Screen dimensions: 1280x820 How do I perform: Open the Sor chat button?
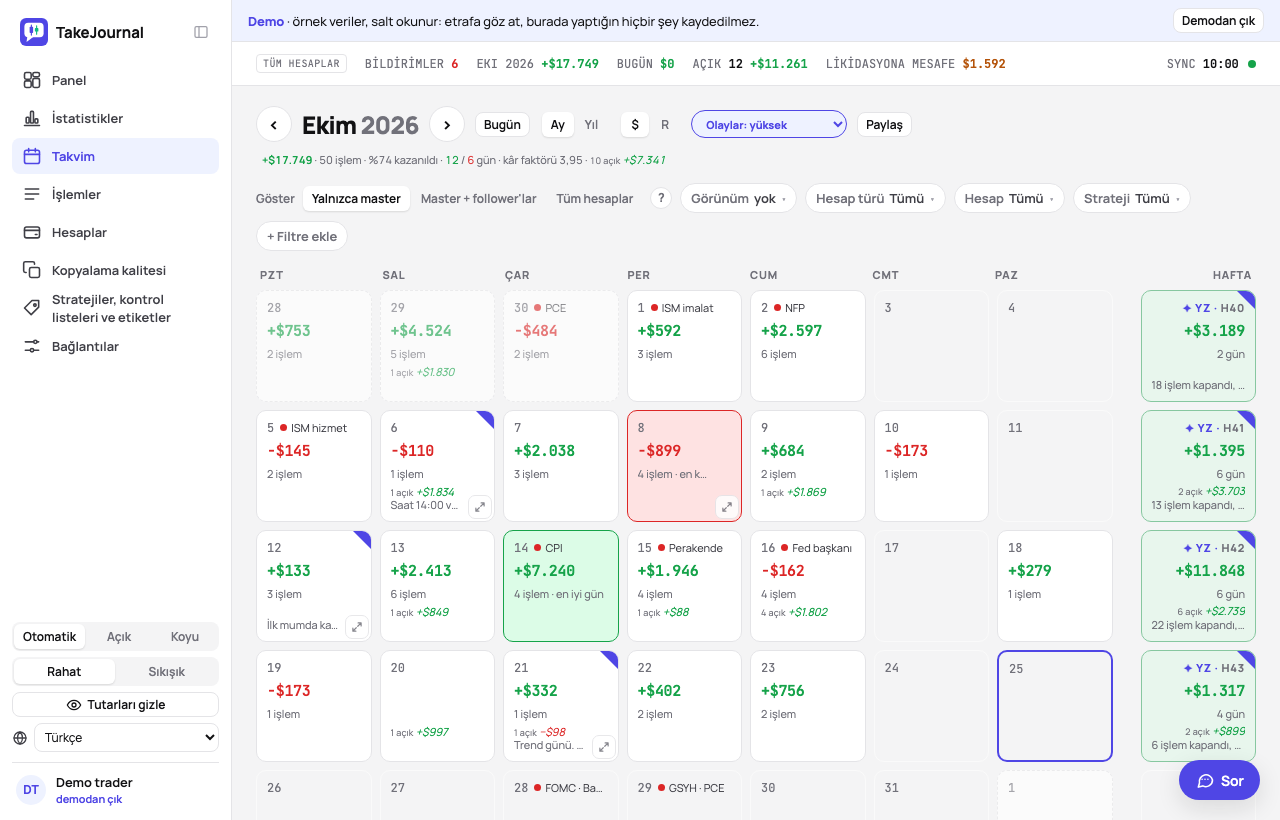[x=1219, y=780]
